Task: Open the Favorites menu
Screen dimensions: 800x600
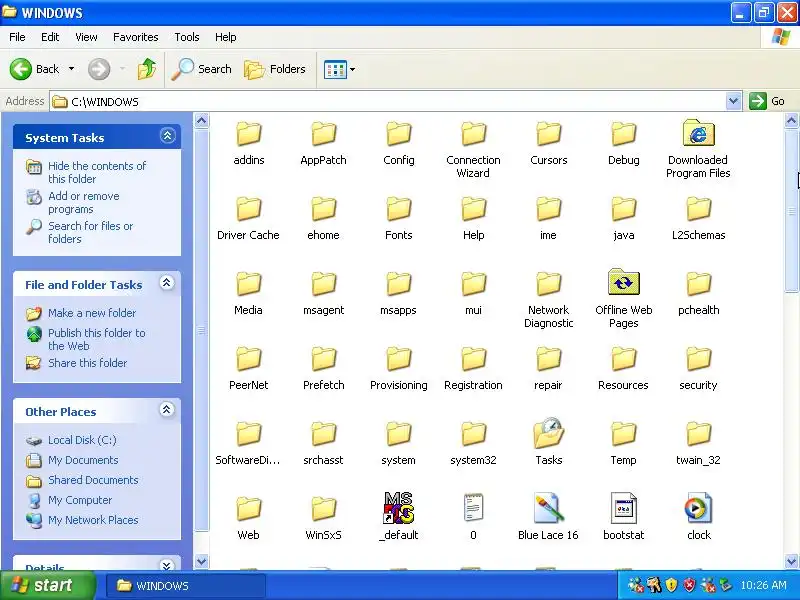Action: pos(136,37)
